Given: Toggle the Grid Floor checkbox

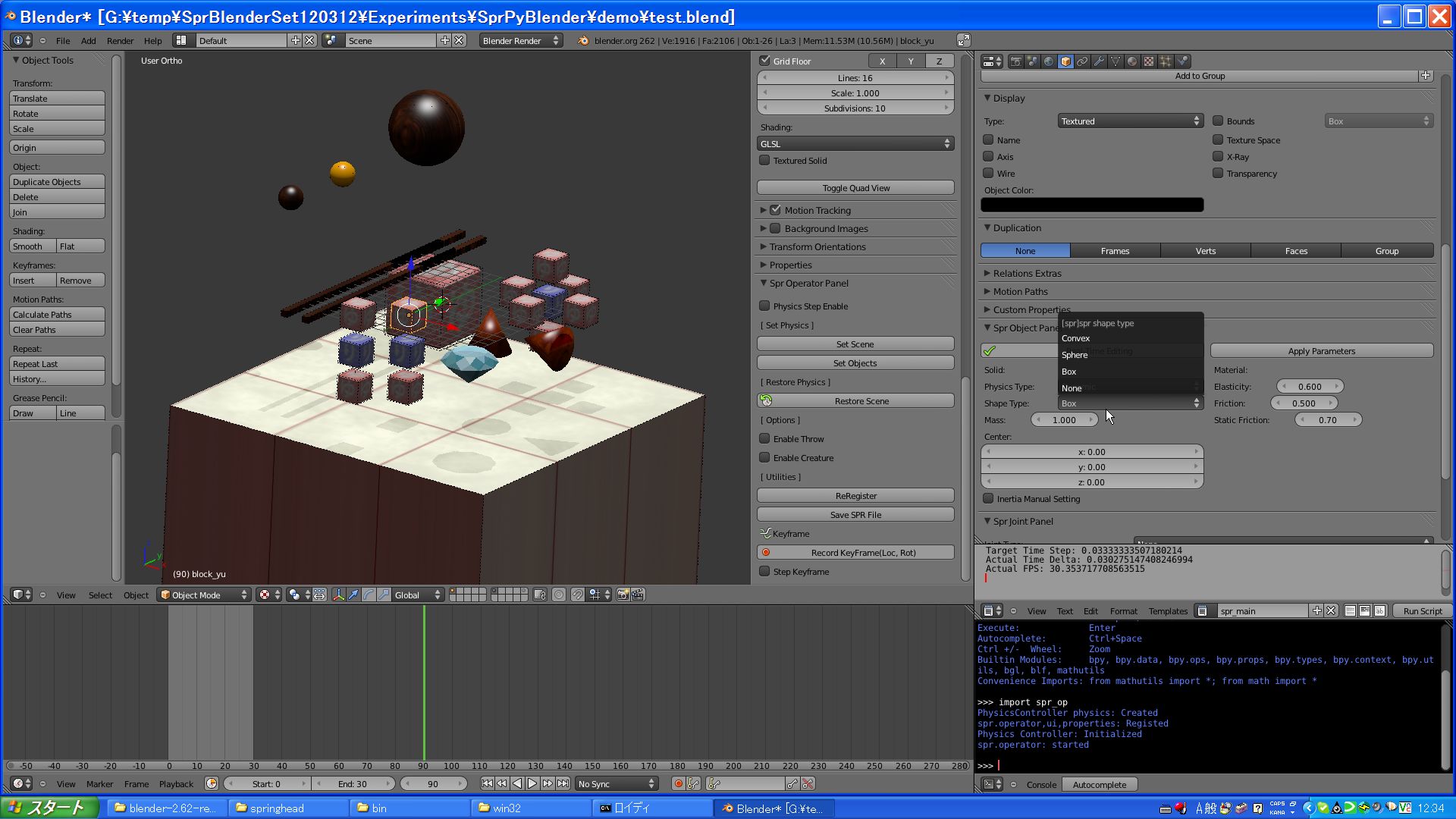Looking at the screenshot, I should point(764,61).
